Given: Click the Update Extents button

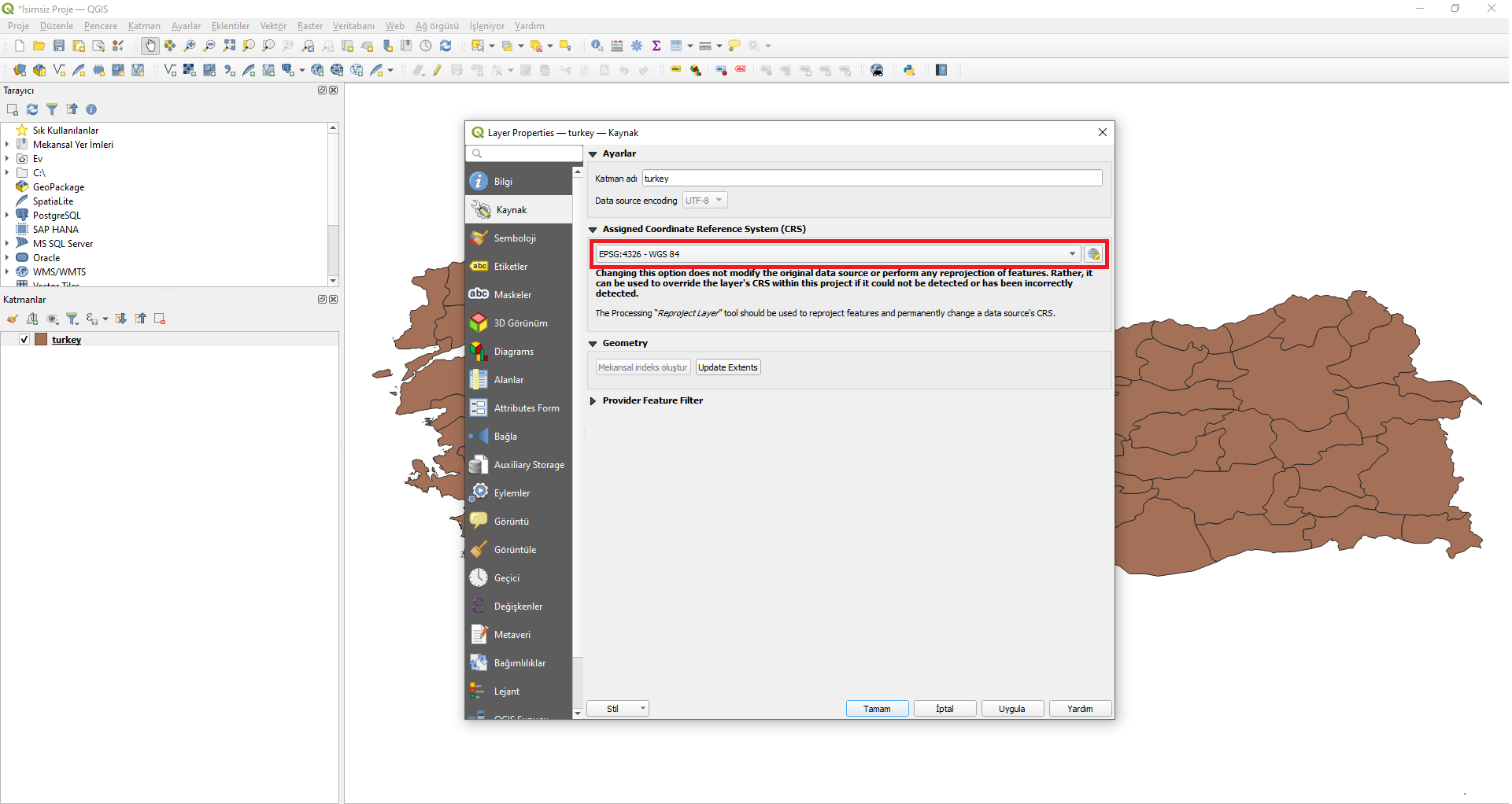Looking at the screenshot, I should 728,367.
